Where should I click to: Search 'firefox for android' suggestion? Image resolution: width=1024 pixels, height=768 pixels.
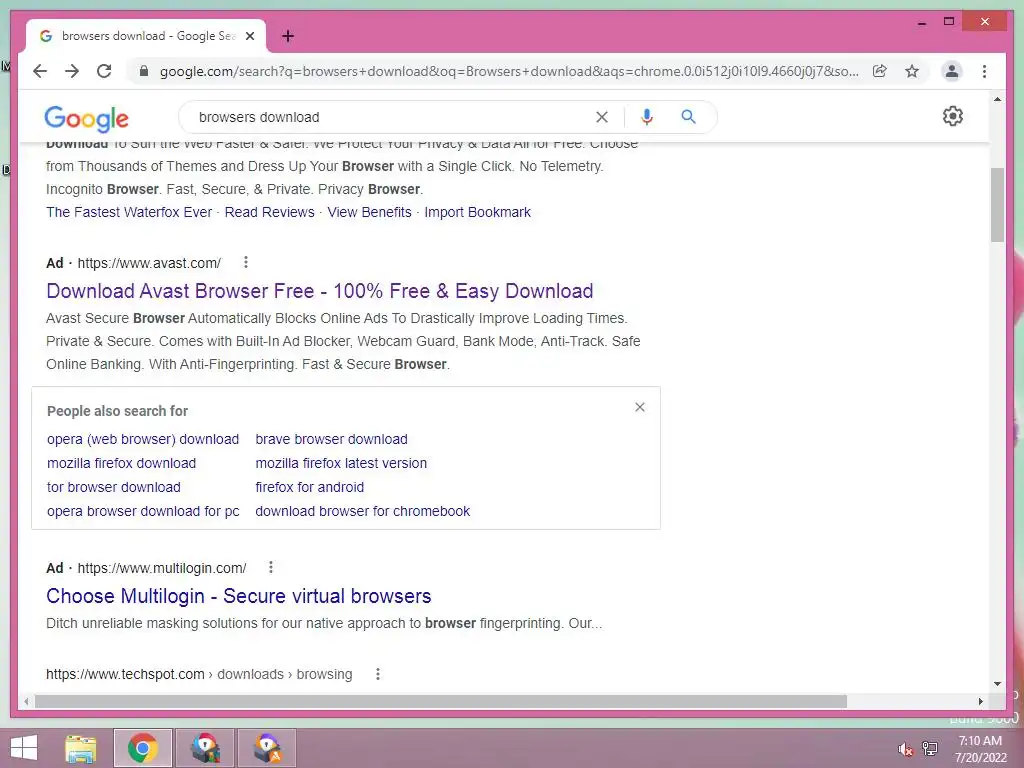click(x=310, y=487)
